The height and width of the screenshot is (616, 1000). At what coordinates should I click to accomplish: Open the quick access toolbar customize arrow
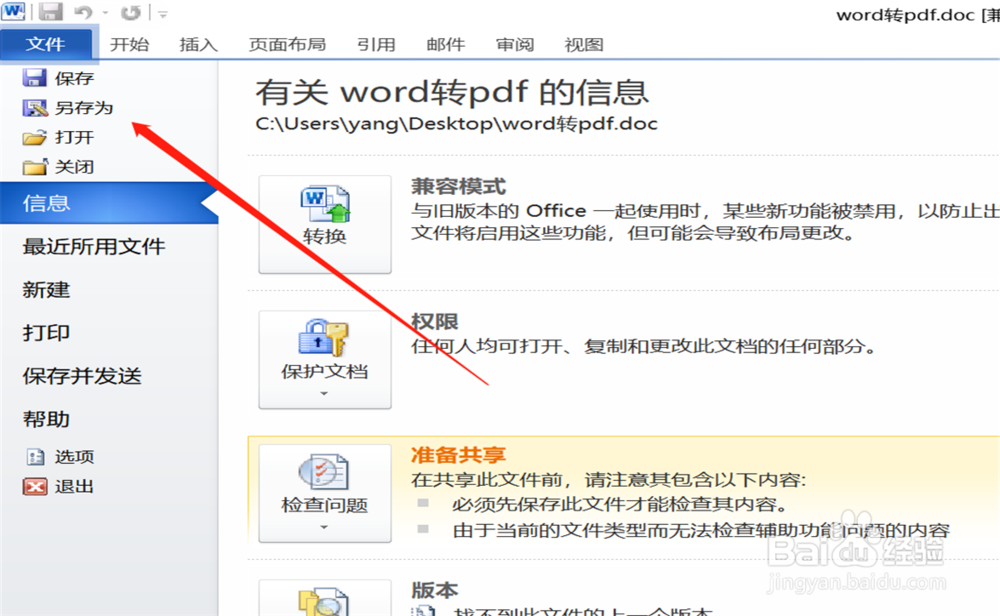tap(162, 13)
